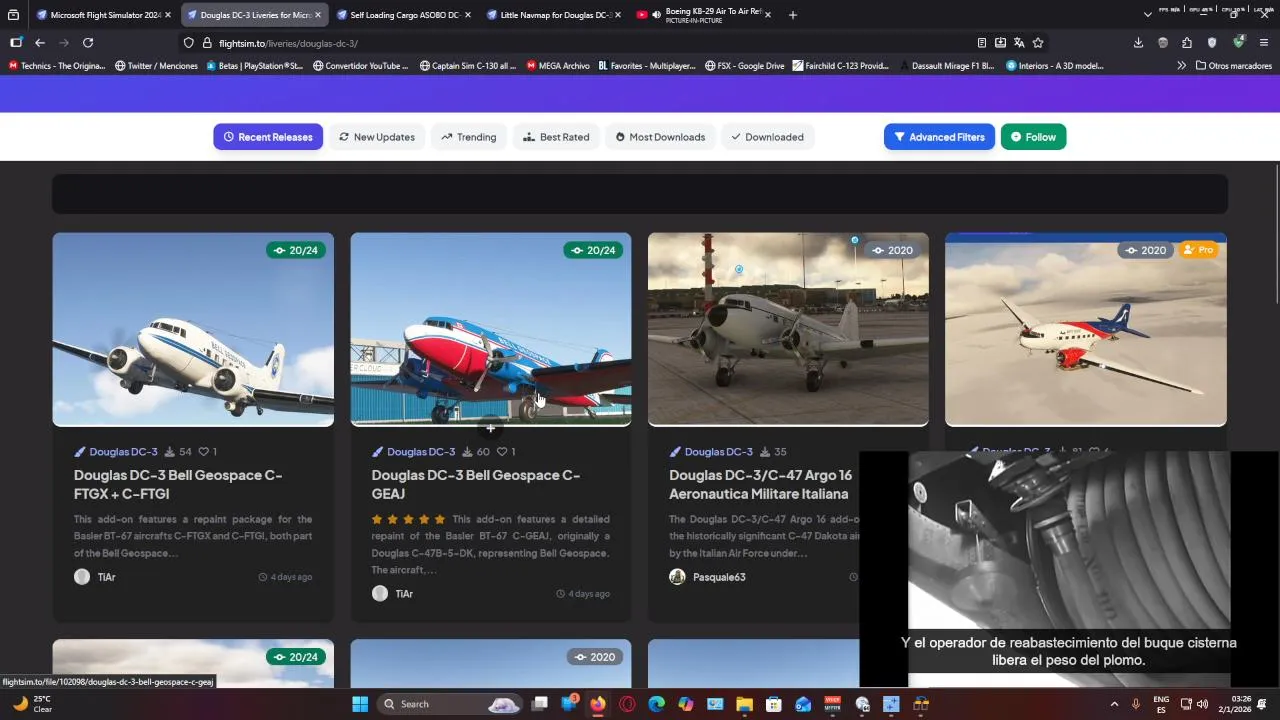
Task: Click the site security shield icon in address bar
Action: coord(188,43)
